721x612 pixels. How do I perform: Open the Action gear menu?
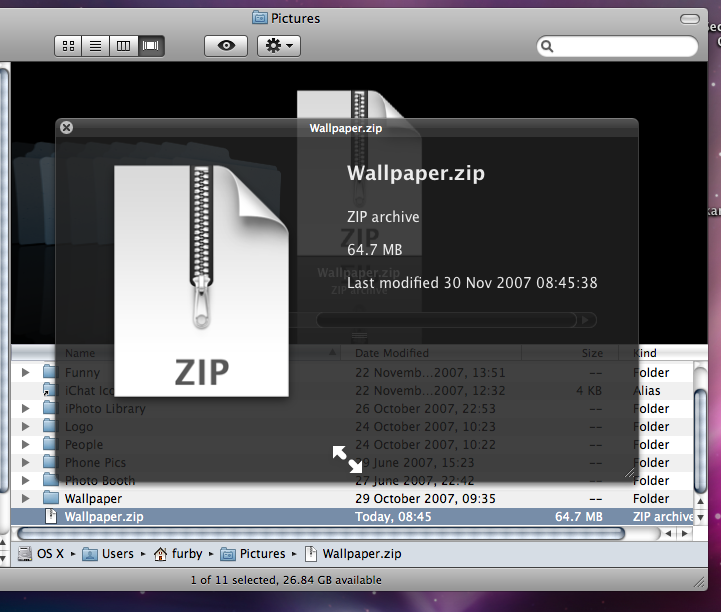coord(279,46)
